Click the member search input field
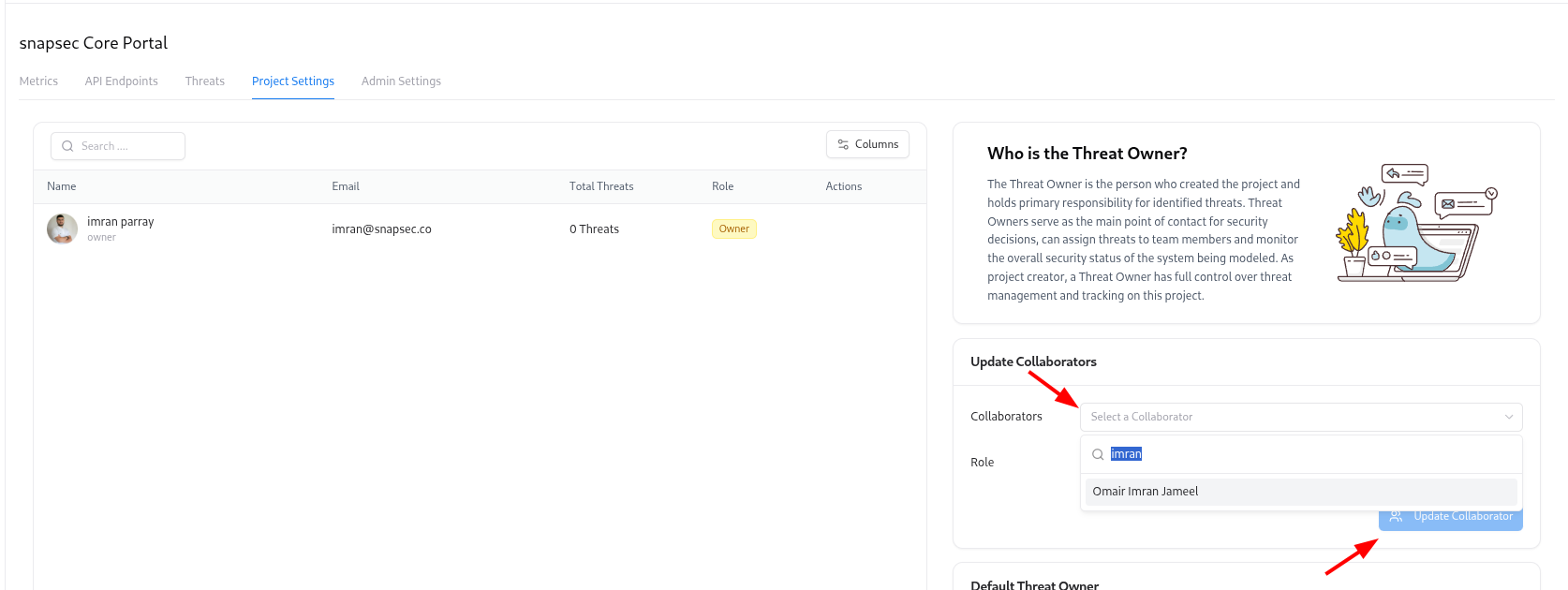The height and width of the screenshot is (590, 1568). click(118, 146)
